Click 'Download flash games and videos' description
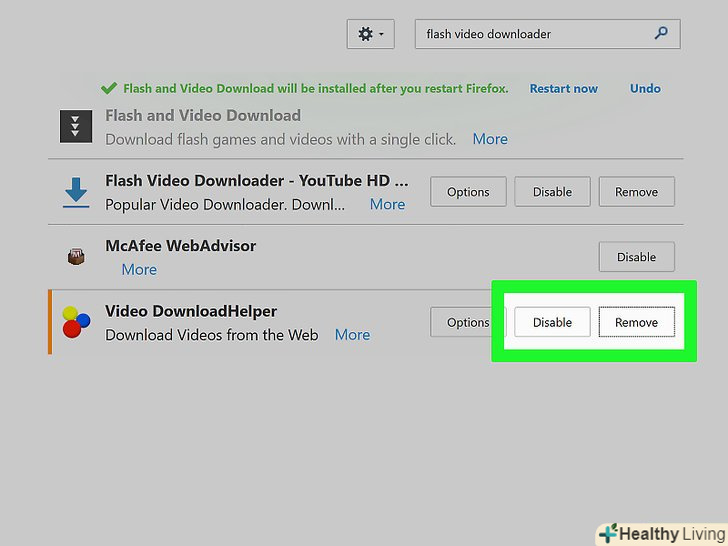Screen dimensions: 728x546 tap(280, 139)
